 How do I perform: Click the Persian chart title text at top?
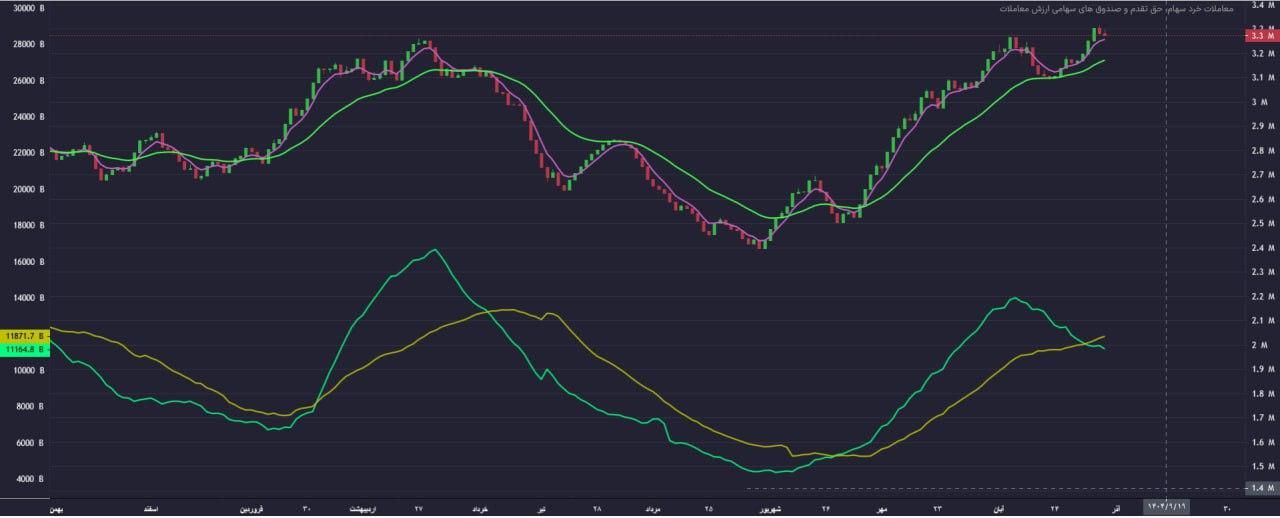click(x=1116, y=9)
